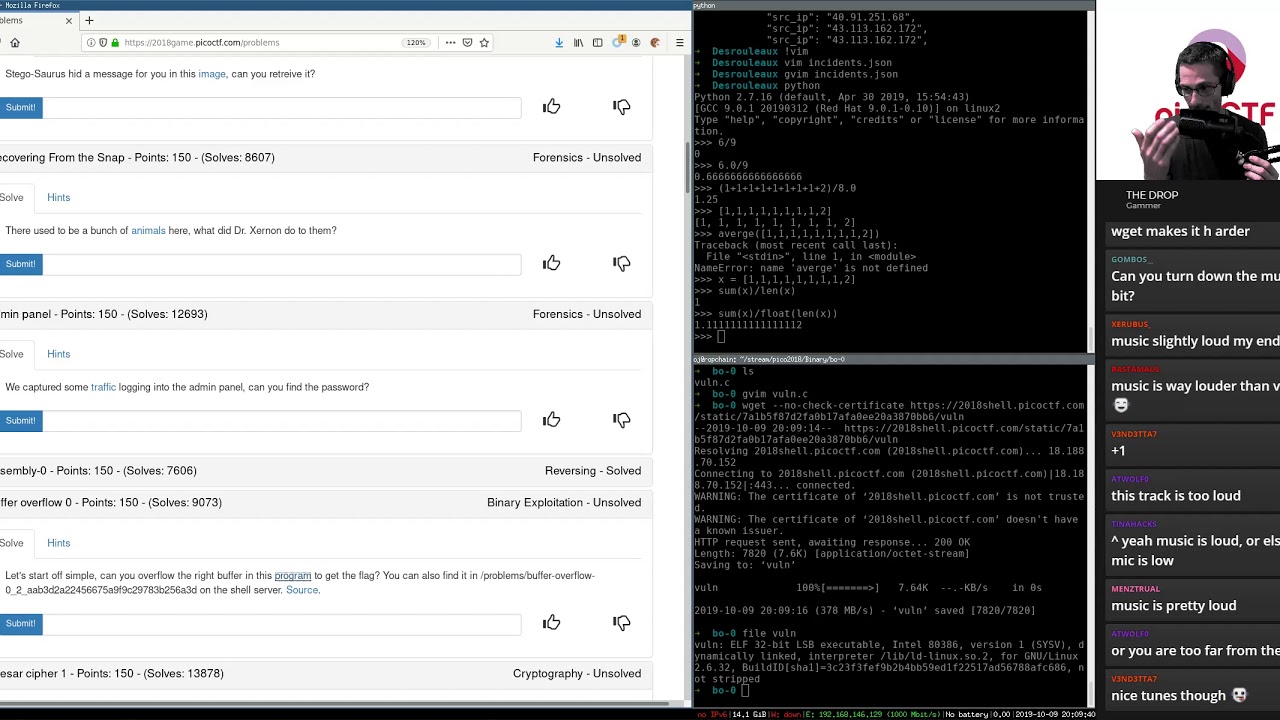This screenshot has height=720, width=1280.
Task: Collapse the admin panel problem header
Action: [x=326, y=314]
